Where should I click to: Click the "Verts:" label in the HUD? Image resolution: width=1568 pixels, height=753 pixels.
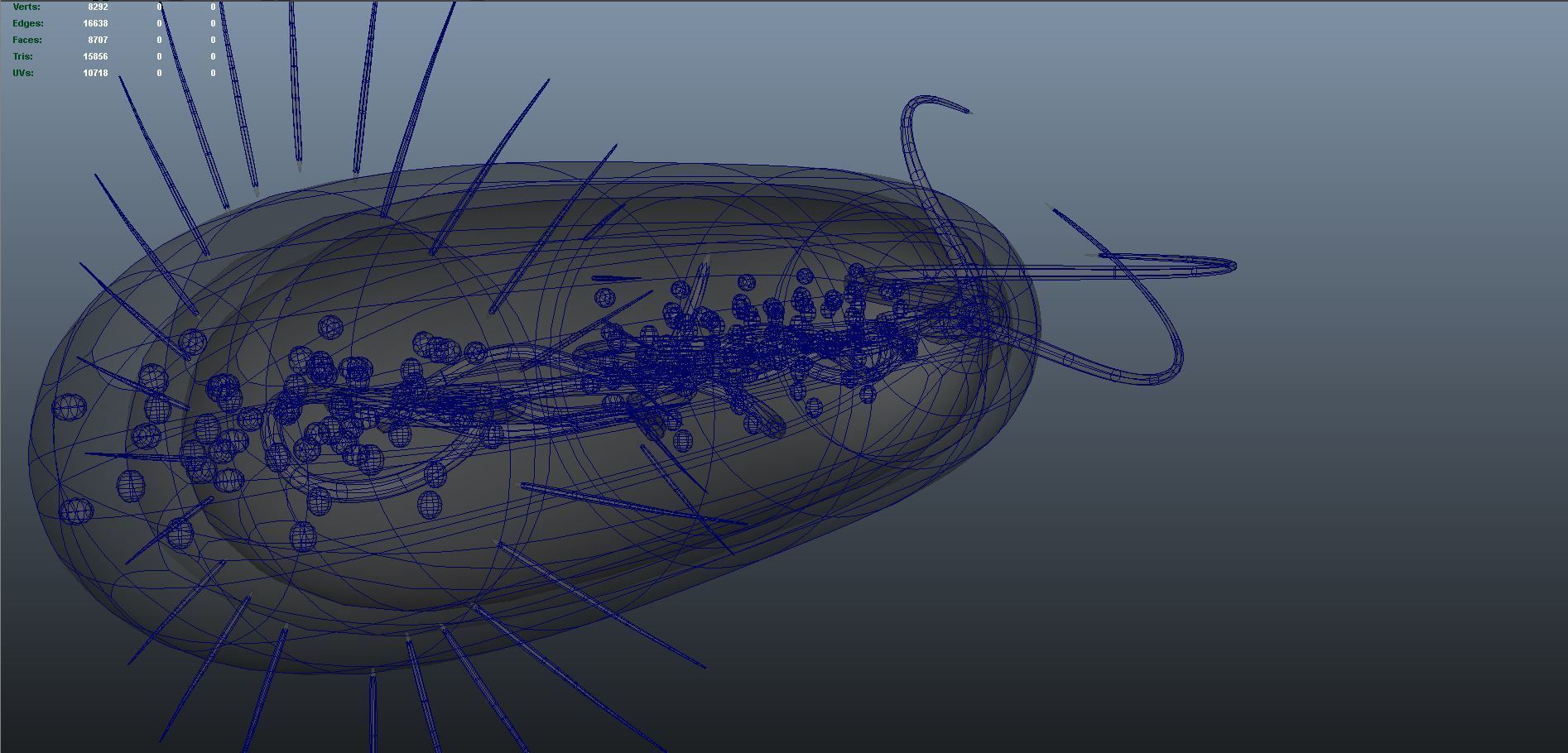click(x=26, y=7)
